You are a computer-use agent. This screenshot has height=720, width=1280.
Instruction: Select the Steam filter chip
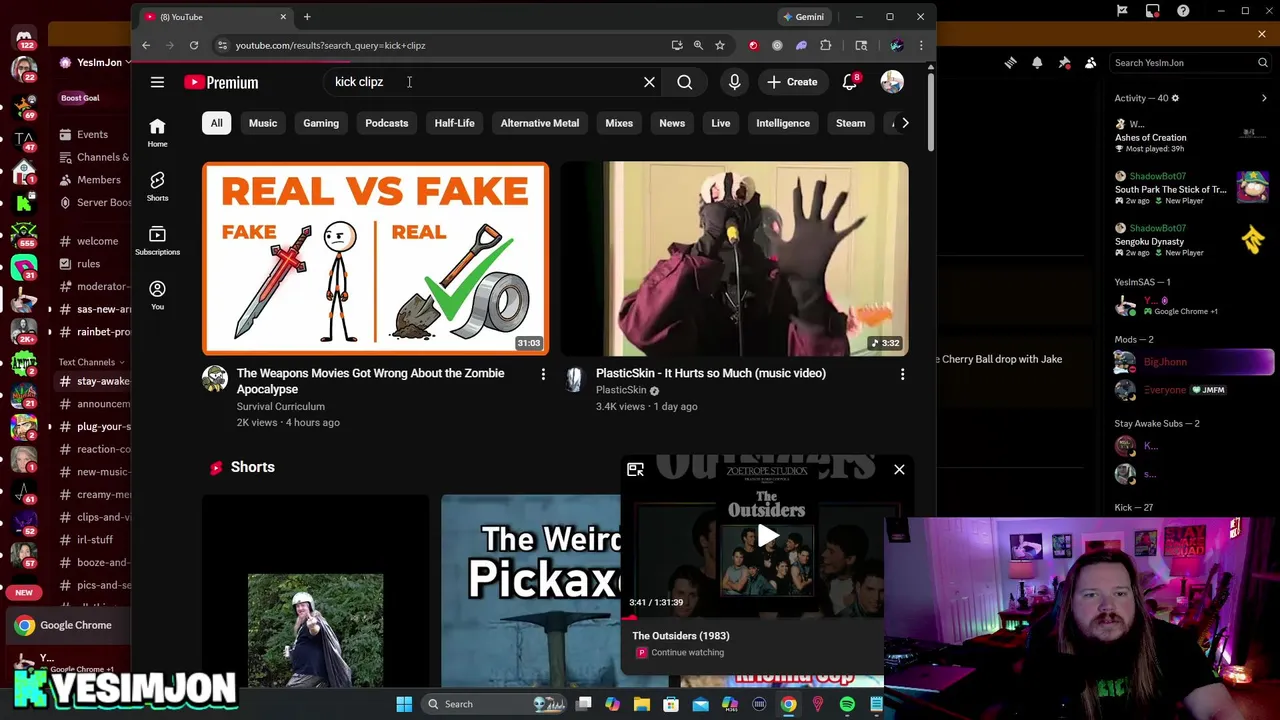click(x=851, y=123)
